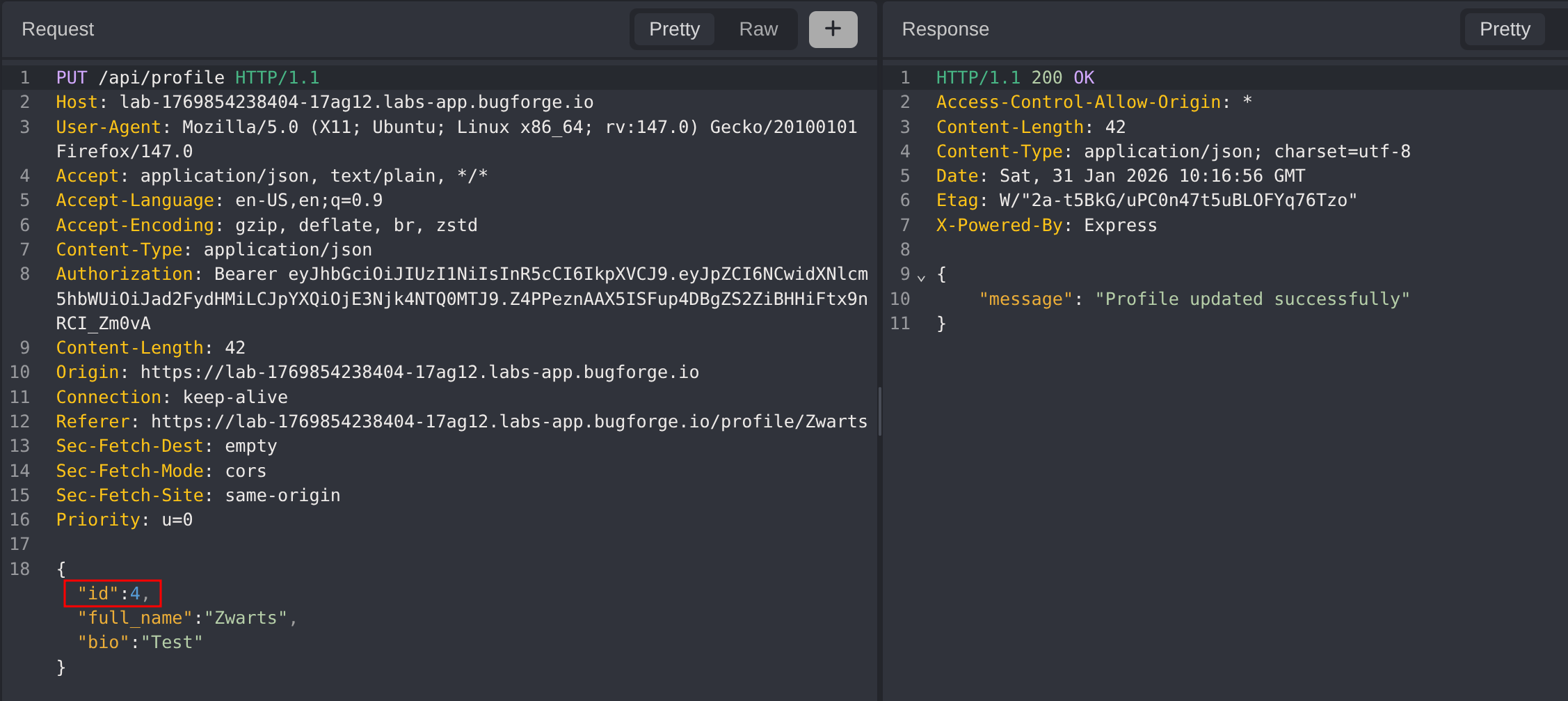Click the X-Powered-By header in response

click(1000, 226)
